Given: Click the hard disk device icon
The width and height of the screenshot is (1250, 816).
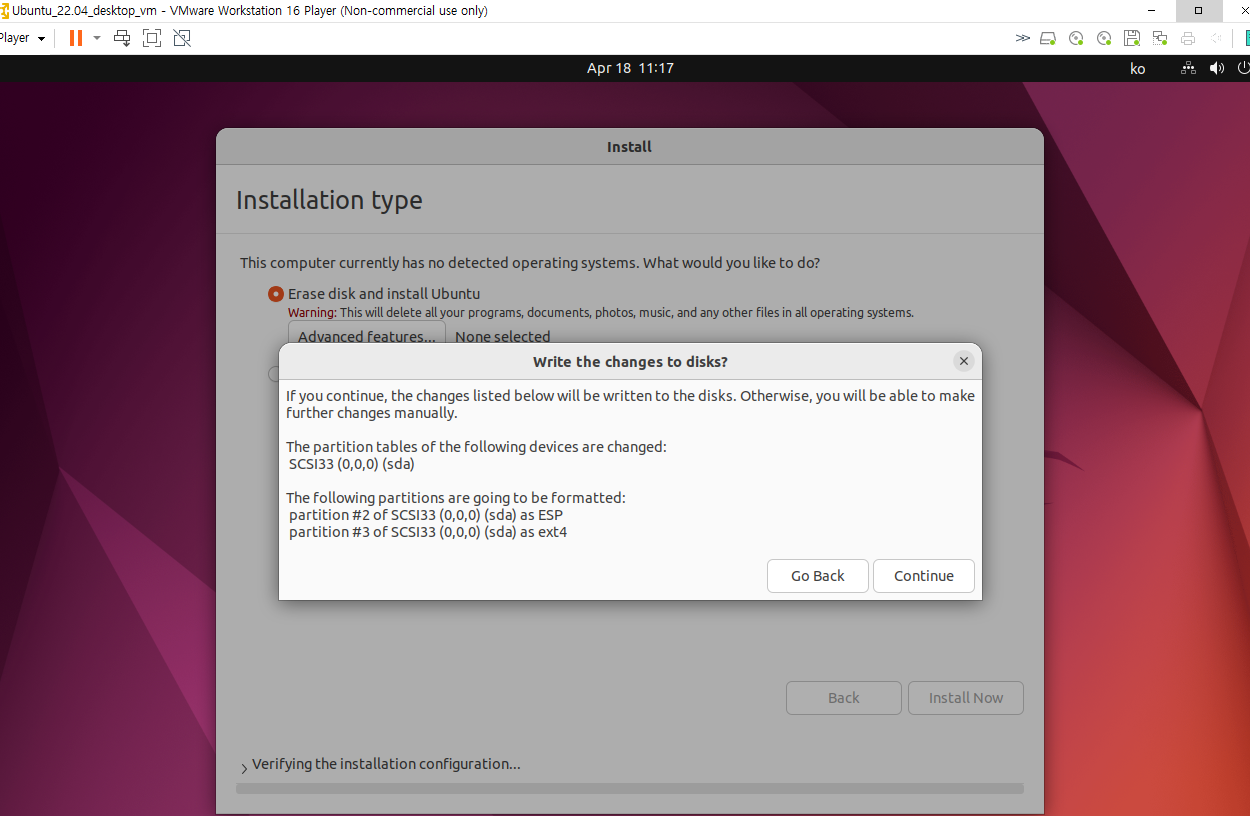Looking at the screenshot, I should [x=1048, y=38].
